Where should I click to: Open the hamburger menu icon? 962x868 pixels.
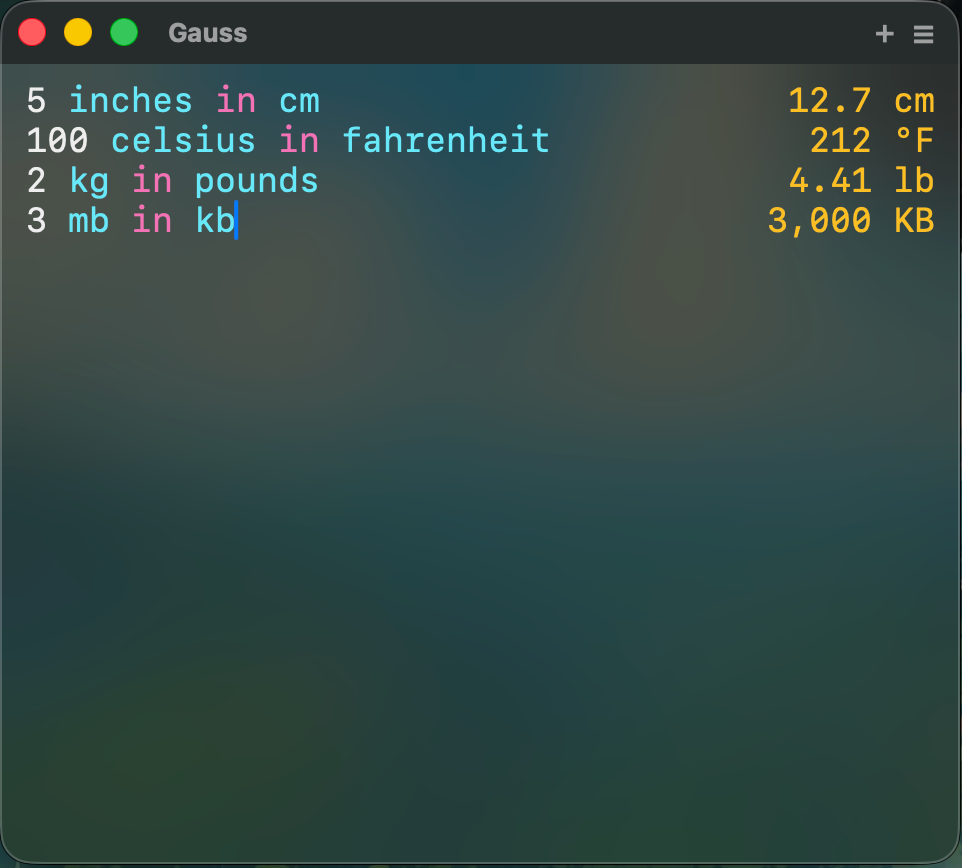[x=923, y=34]
